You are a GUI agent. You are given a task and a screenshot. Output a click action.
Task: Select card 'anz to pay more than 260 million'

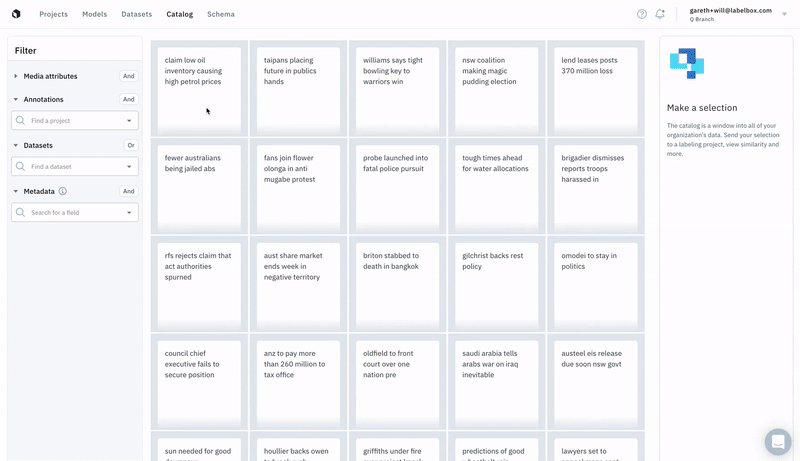tap(298, 382)
